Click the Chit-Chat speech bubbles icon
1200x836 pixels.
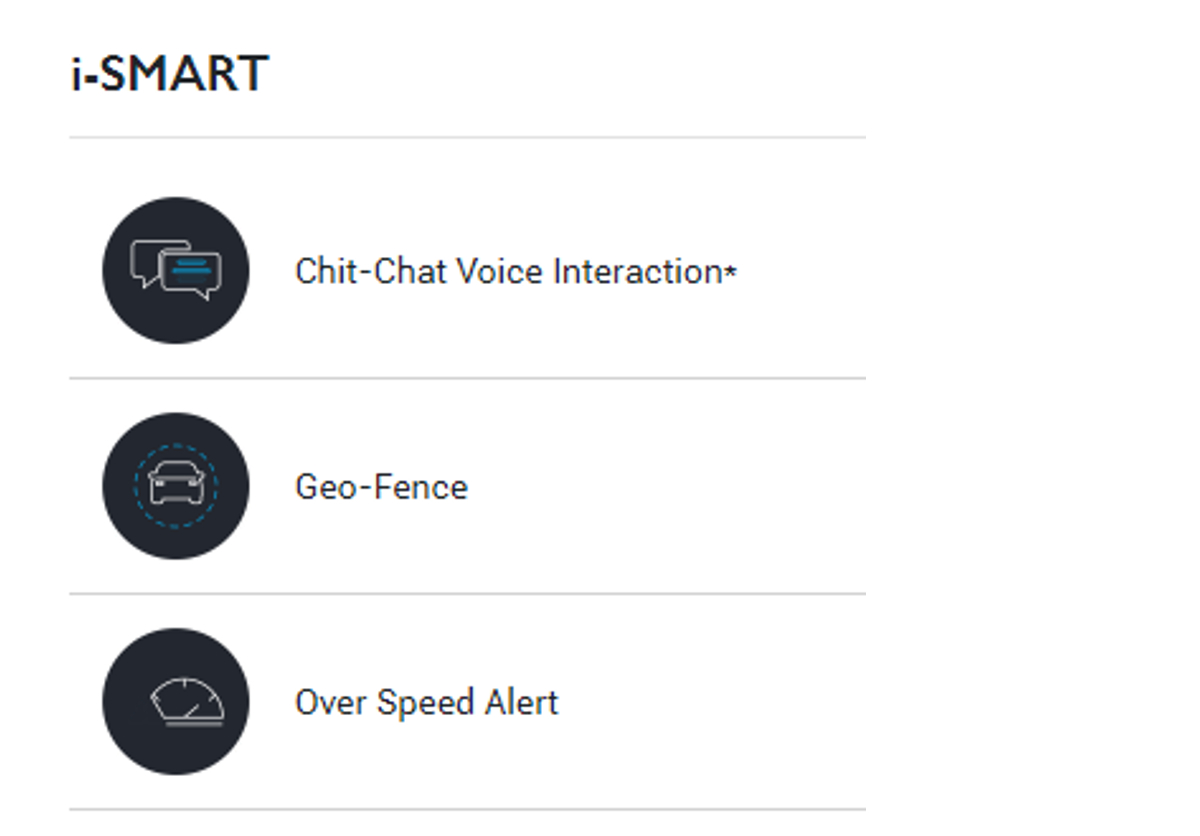coord(176,270)
